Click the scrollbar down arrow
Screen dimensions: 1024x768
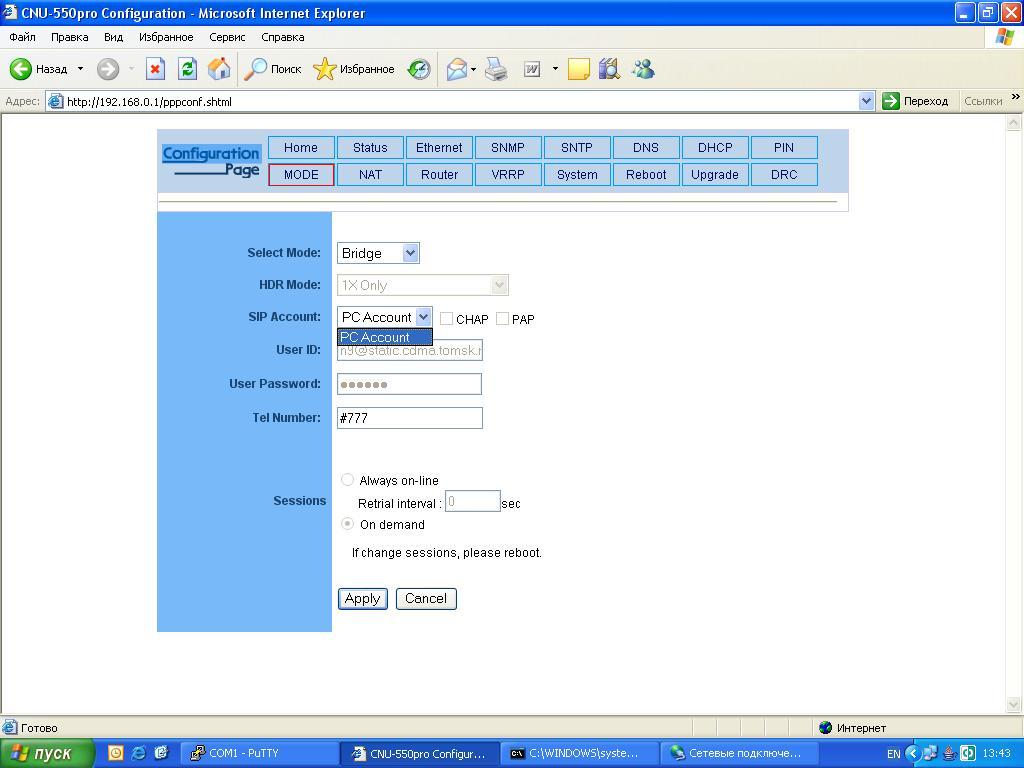coord(1014,705)
